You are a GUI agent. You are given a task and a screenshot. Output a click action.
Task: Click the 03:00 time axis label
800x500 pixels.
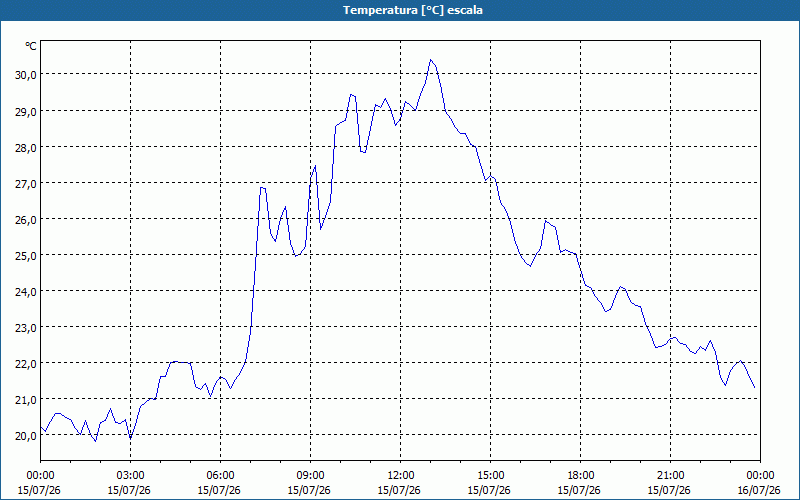(131, 476)
